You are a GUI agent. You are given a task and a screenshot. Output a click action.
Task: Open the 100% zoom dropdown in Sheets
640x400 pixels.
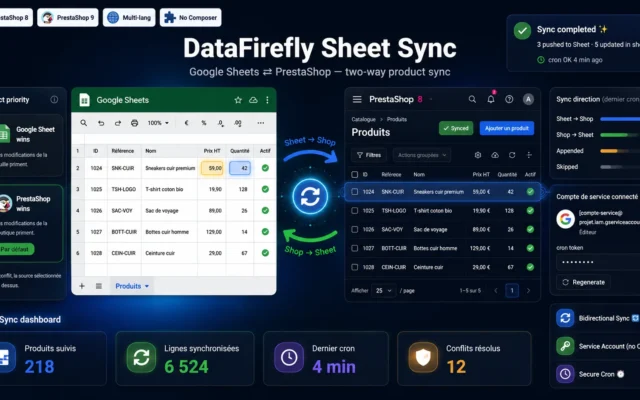pos(158,123)
